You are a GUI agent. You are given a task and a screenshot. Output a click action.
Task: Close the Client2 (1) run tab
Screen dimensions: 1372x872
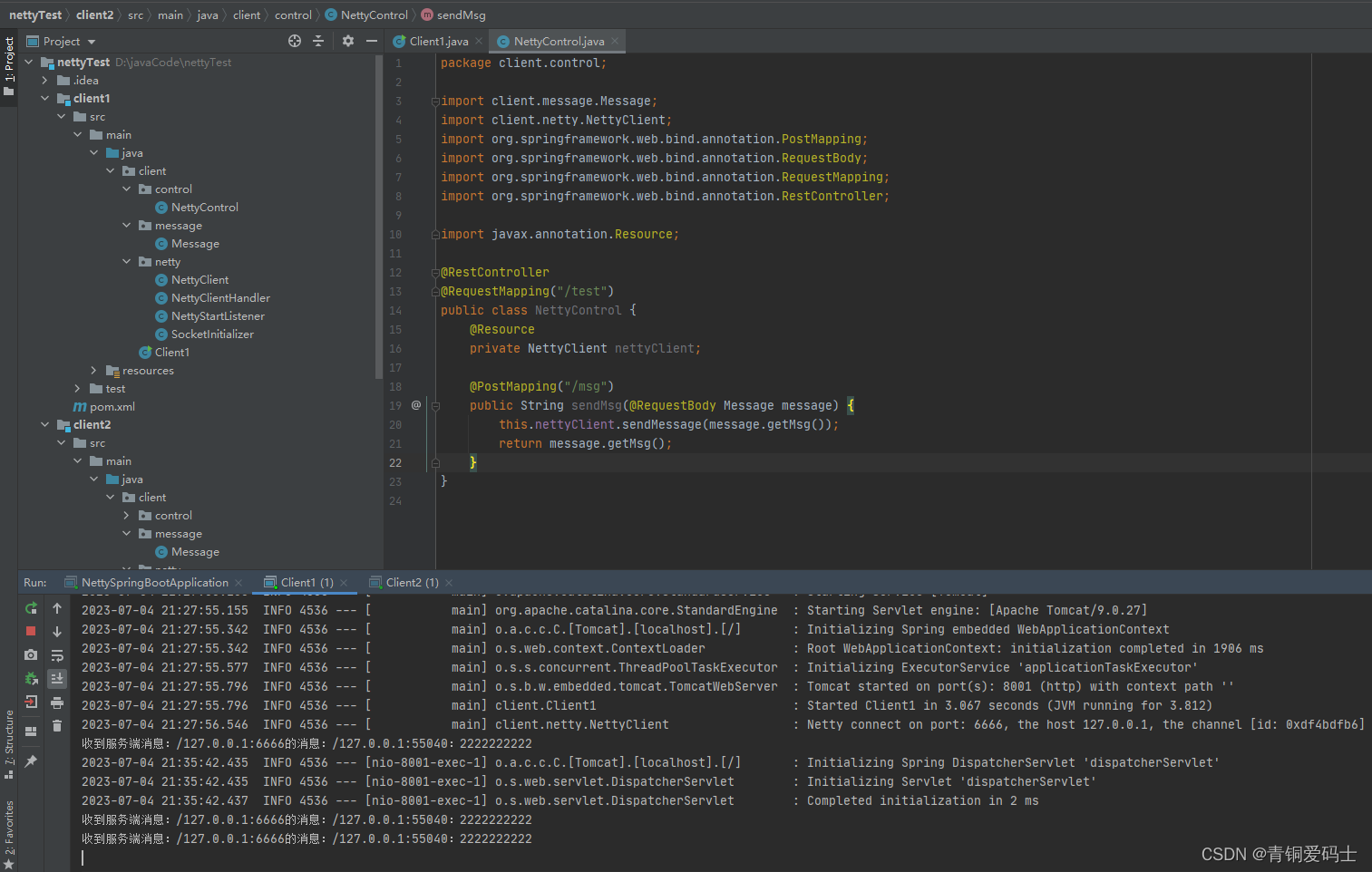[x=449, y=583]
